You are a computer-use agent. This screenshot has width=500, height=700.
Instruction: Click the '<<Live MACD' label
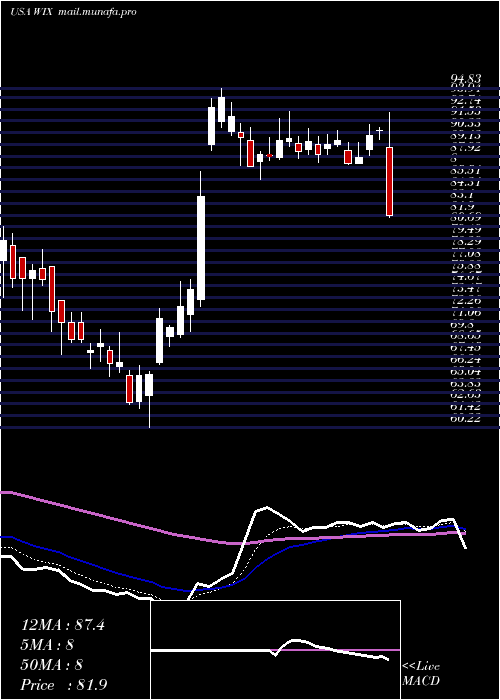point(421,673)
